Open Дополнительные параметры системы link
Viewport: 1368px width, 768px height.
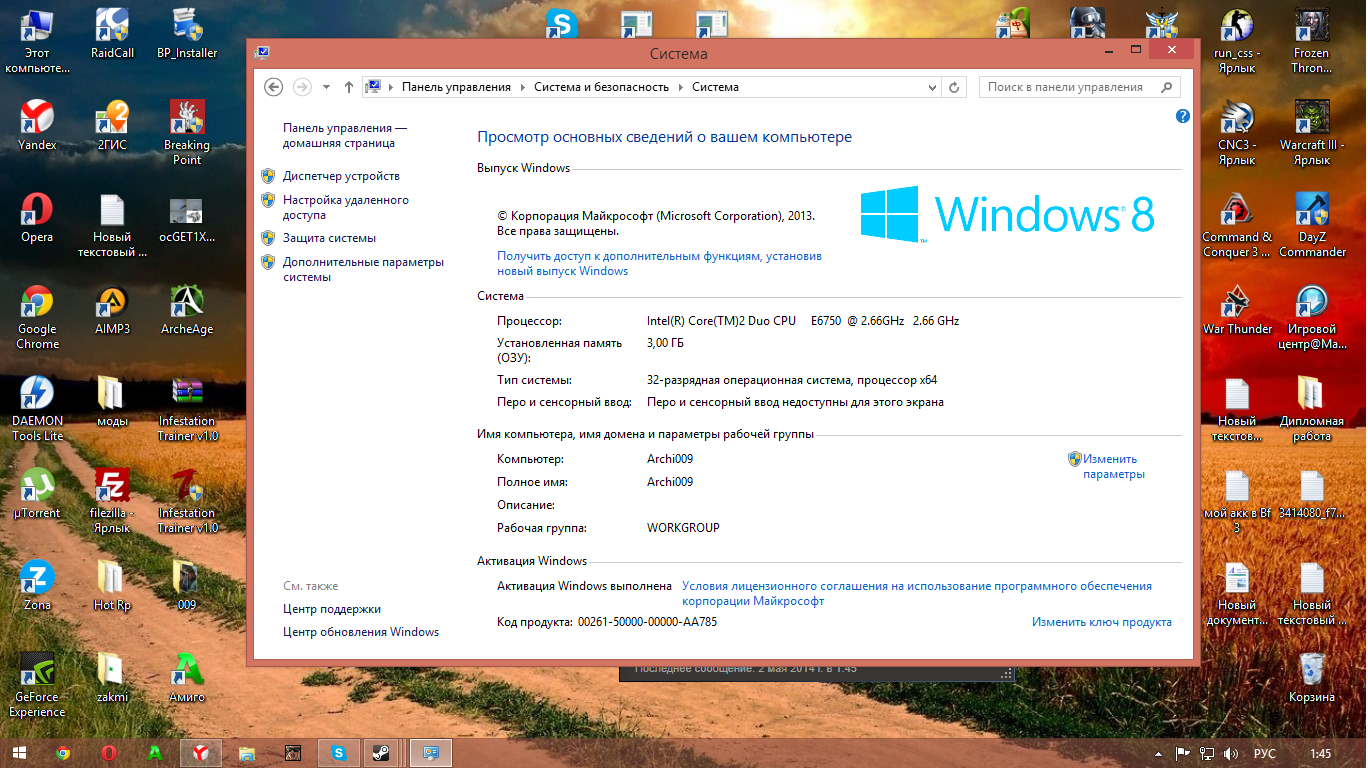363,269
